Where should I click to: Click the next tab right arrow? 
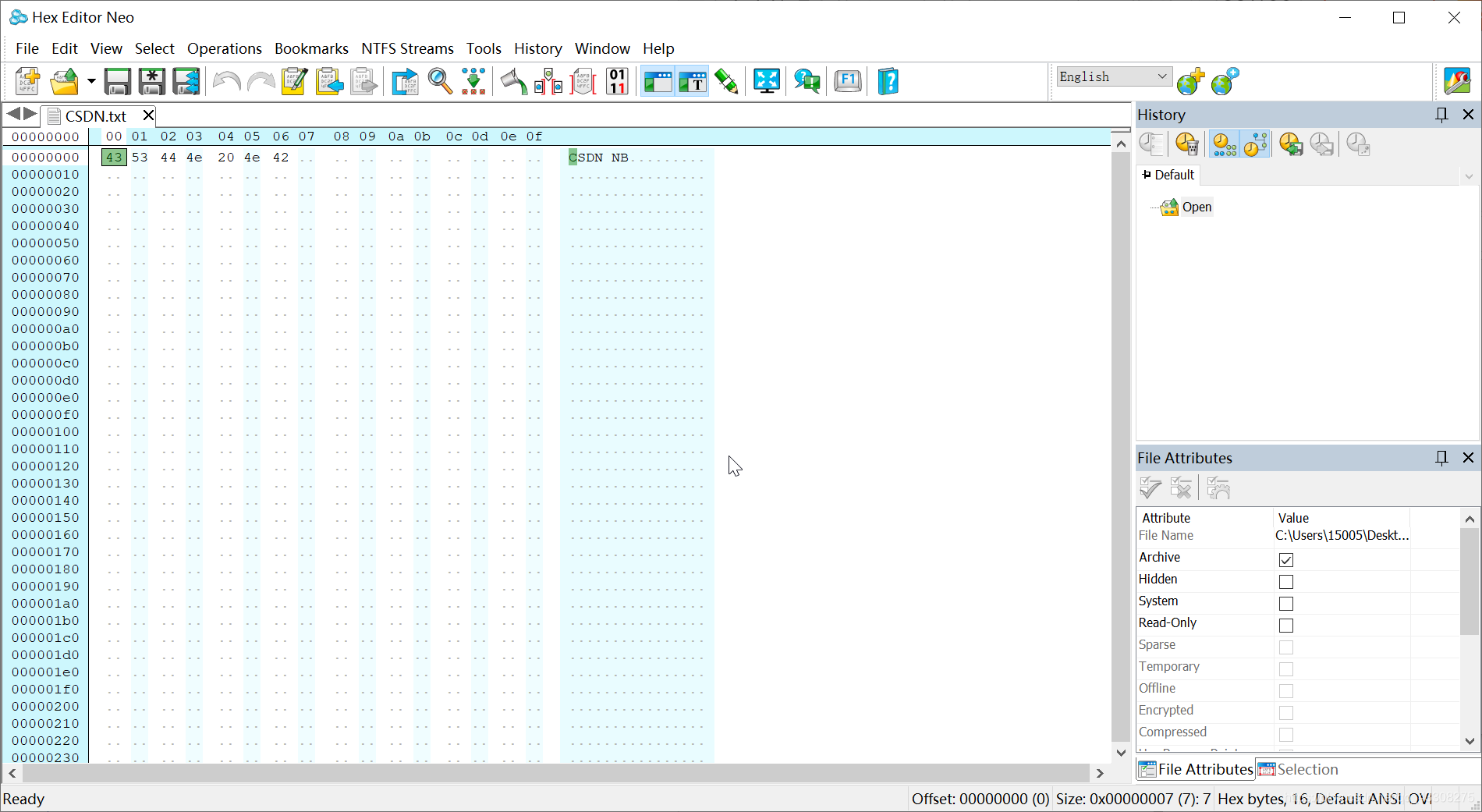coord(30,114)
